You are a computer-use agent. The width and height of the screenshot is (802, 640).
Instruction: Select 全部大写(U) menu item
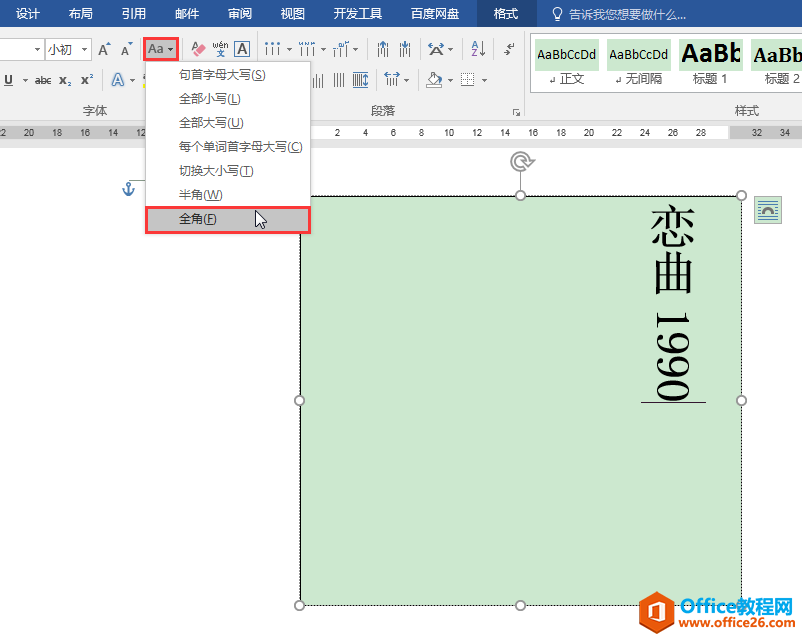[228, 123]
